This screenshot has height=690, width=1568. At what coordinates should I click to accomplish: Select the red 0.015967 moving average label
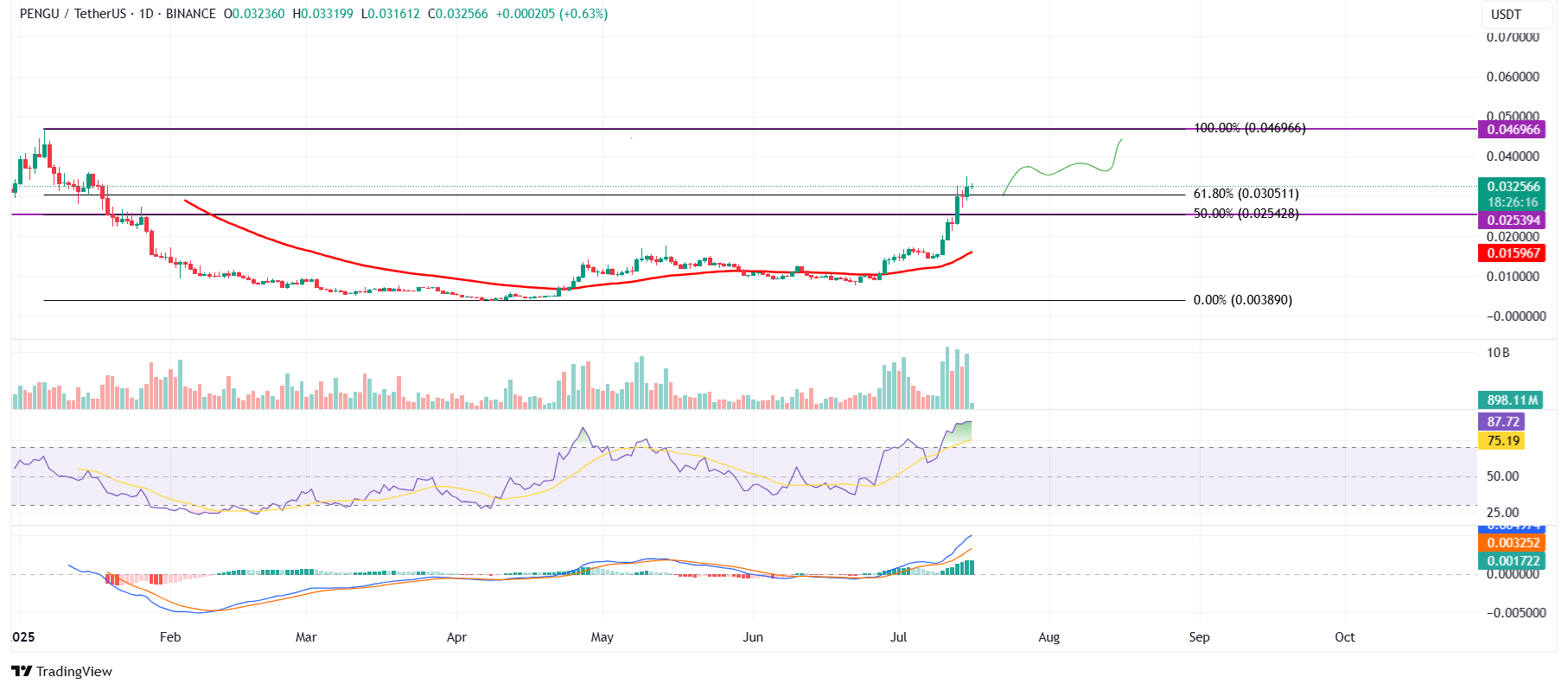(1513, 253)
